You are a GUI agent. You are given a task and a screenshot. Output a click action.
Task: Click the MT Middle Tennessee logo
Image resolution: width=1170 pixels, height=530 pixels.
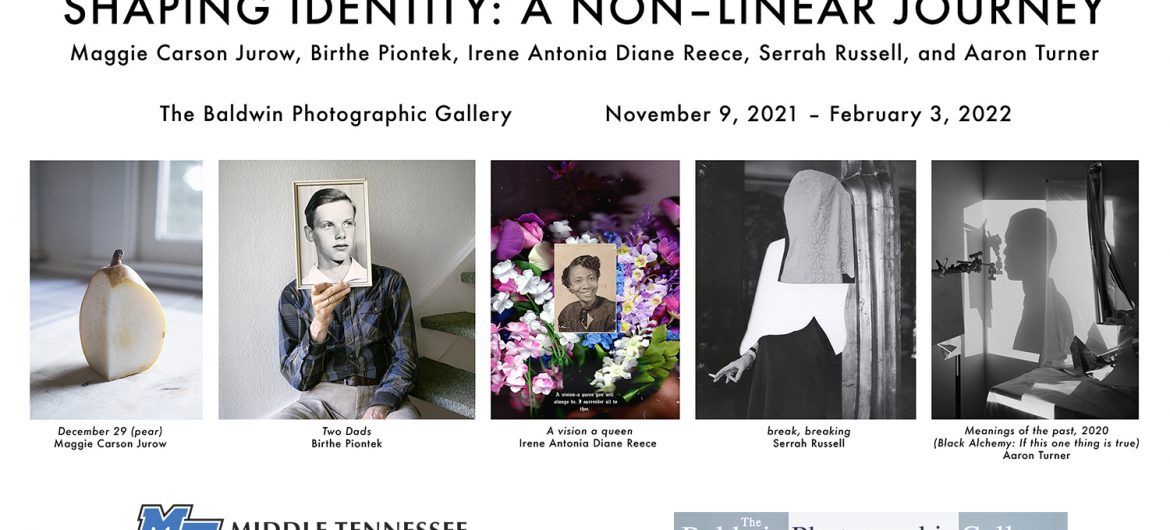tap(302, 518)
